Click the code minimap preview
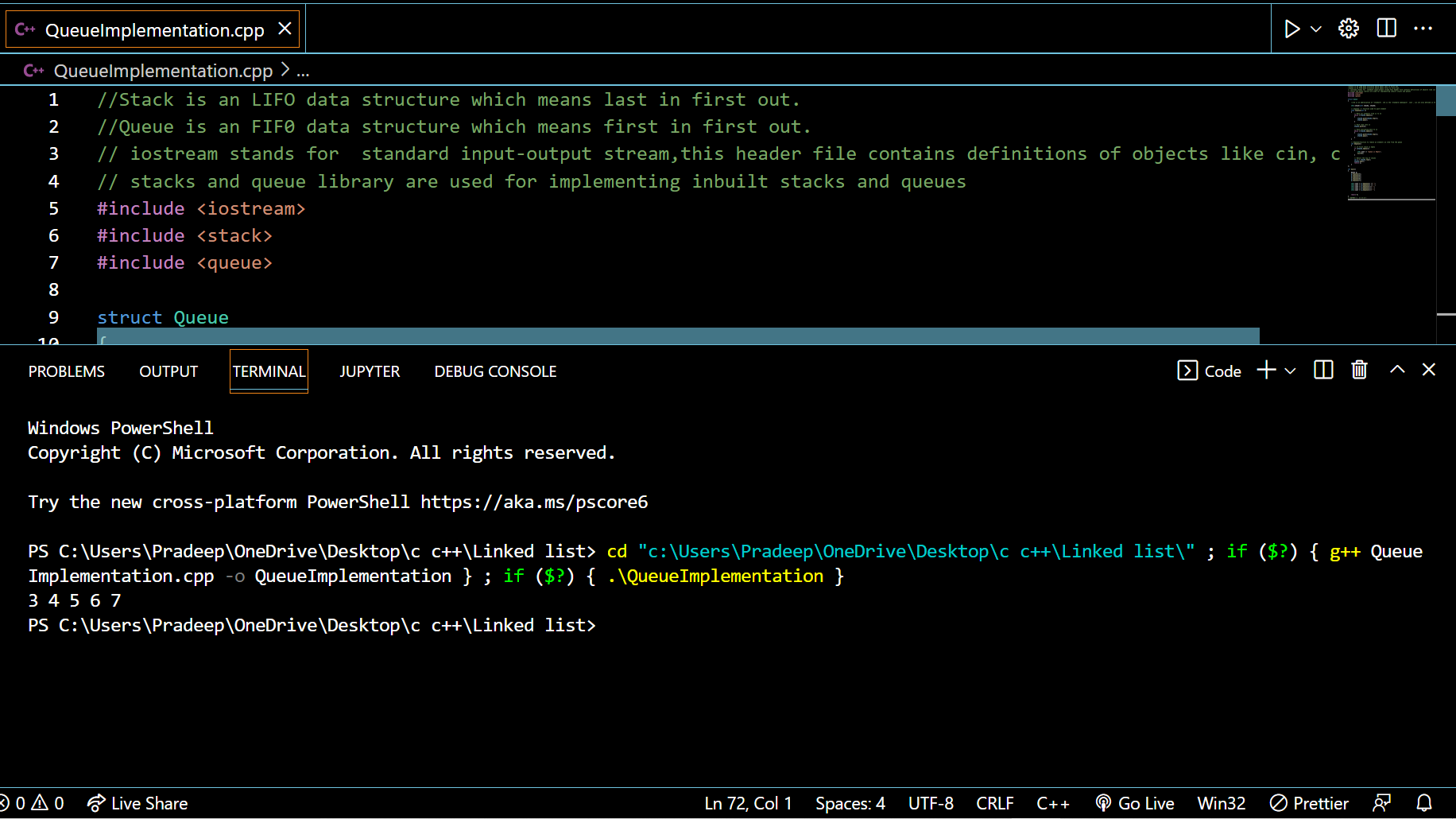Viewport: 1456px width, 819px height. click(x=1391, y=143)
